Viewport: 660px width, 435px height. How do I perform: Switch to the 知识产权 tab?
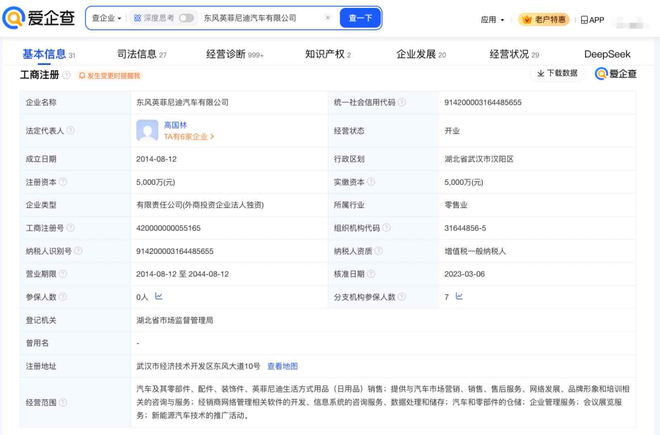(328, 54)
